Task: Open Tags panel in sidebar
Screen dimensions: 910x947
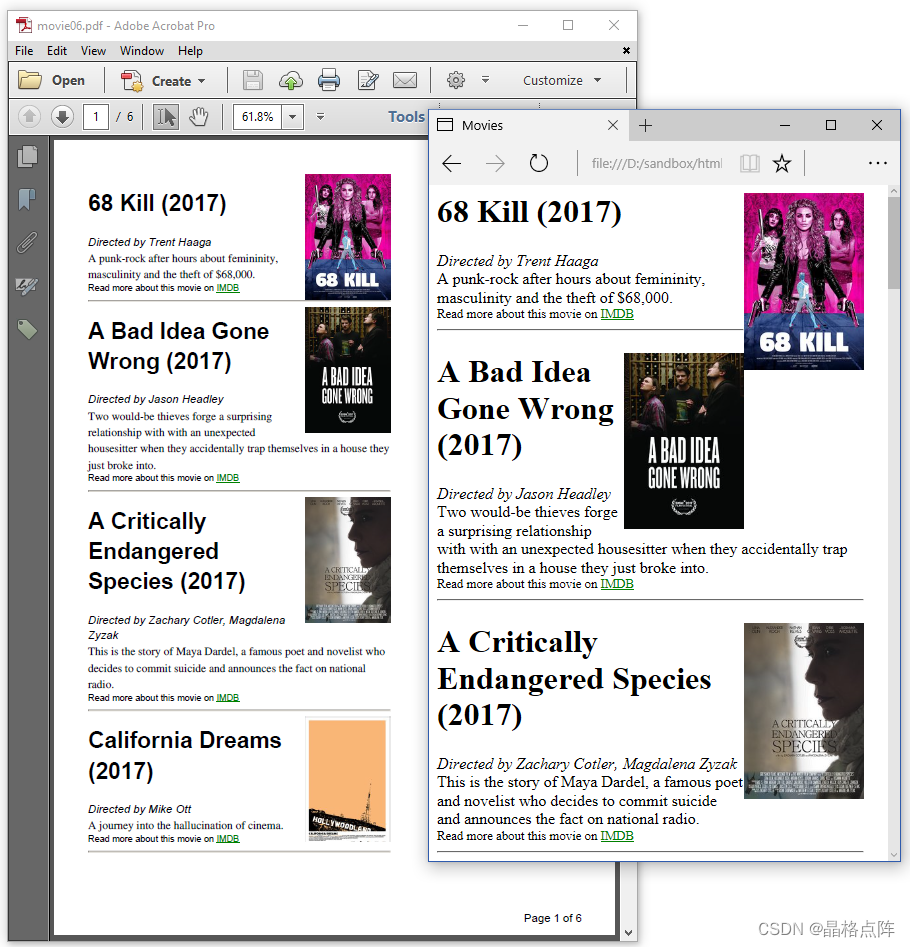Action: (x=27, y=329)
